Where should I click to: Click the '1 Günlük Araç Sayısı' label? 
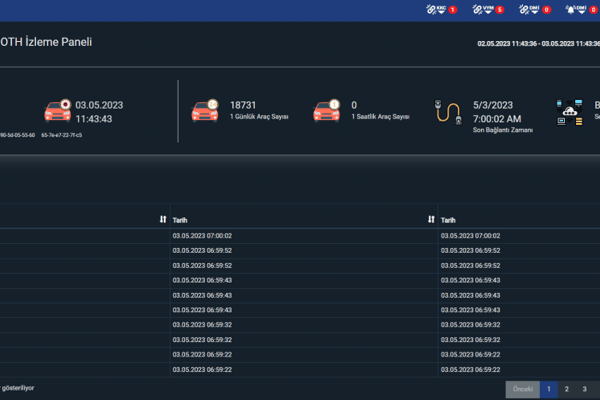(259, 117)
